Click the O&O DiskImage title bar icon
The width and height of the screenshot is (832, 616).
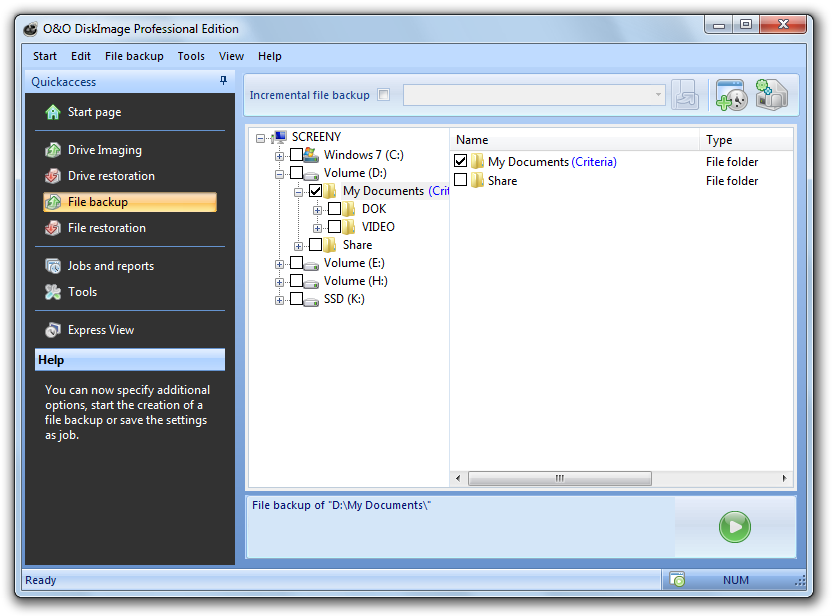(x=31, y=29)
